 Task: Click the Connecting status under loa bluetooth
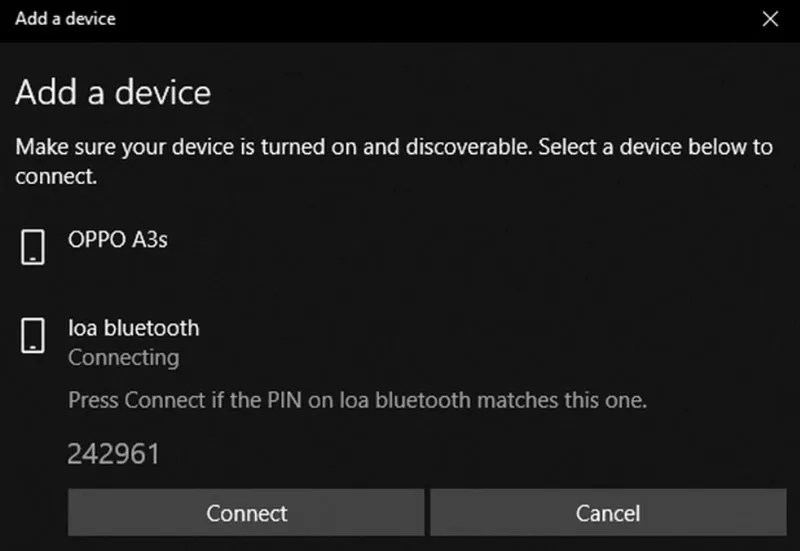[123, 357]
